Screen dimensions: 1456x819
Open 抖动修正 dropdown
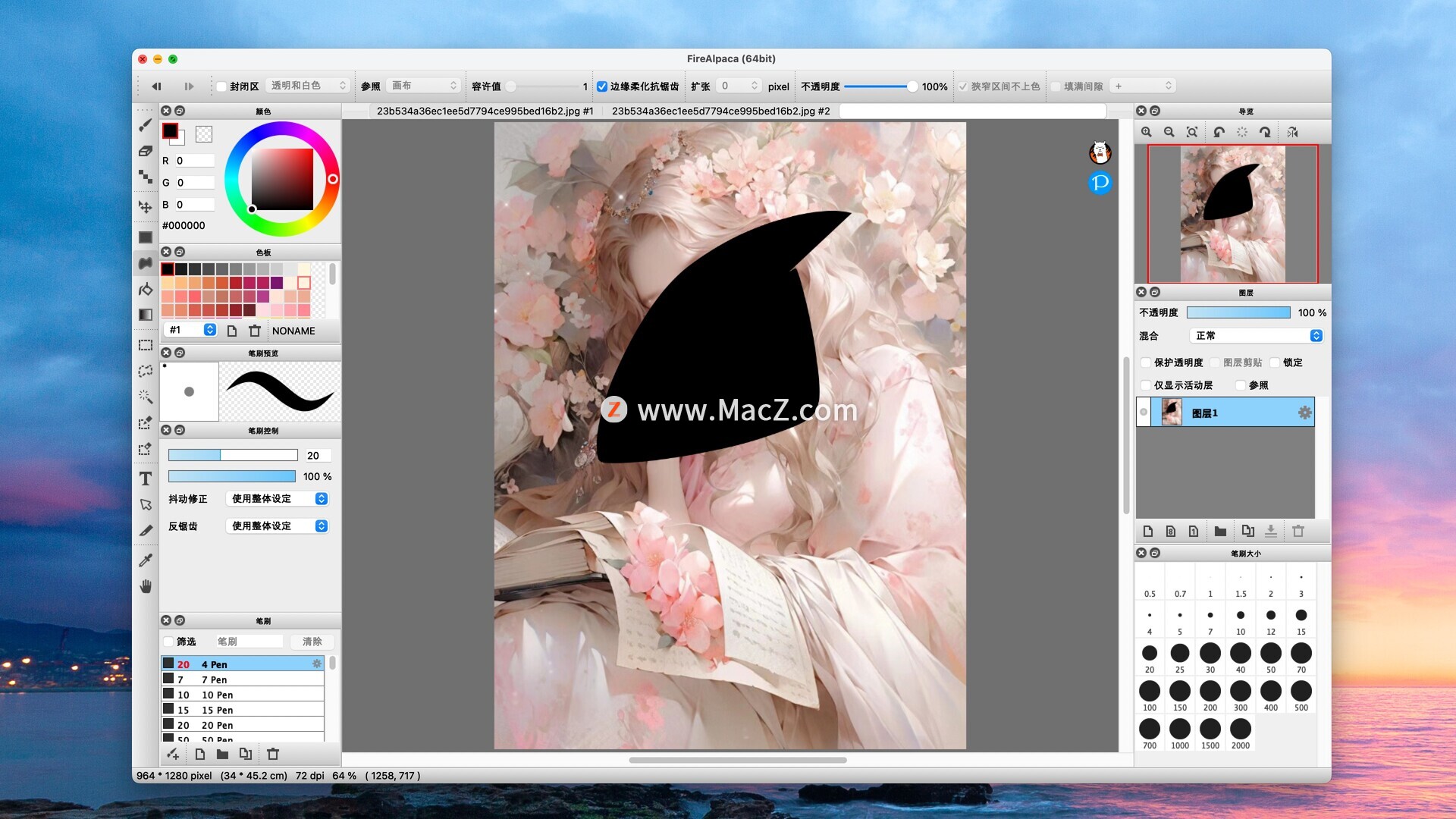coord(277,498)
